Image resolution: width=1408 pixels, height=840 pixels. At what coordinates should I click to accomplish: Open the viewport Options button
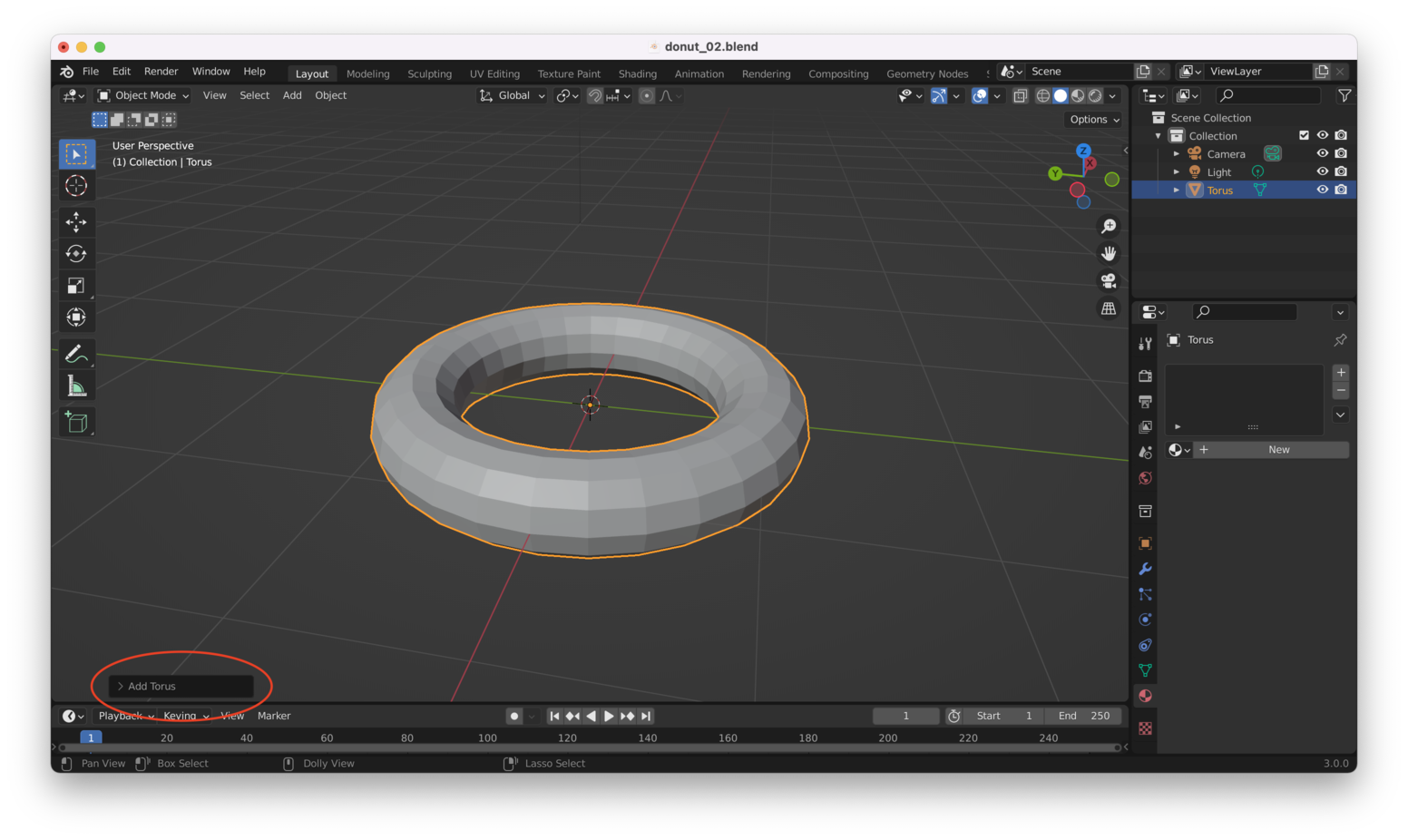[x=1093, y=120]
